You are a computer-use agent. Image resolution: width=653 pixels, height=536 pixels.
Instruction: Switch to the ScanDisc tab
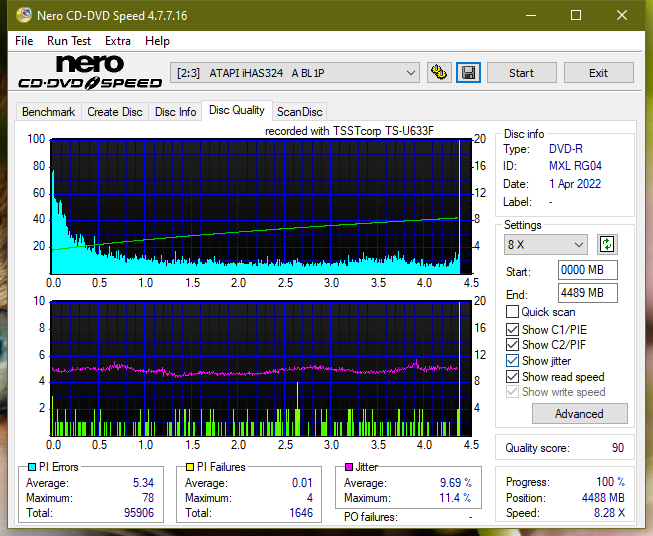(299, 112)
